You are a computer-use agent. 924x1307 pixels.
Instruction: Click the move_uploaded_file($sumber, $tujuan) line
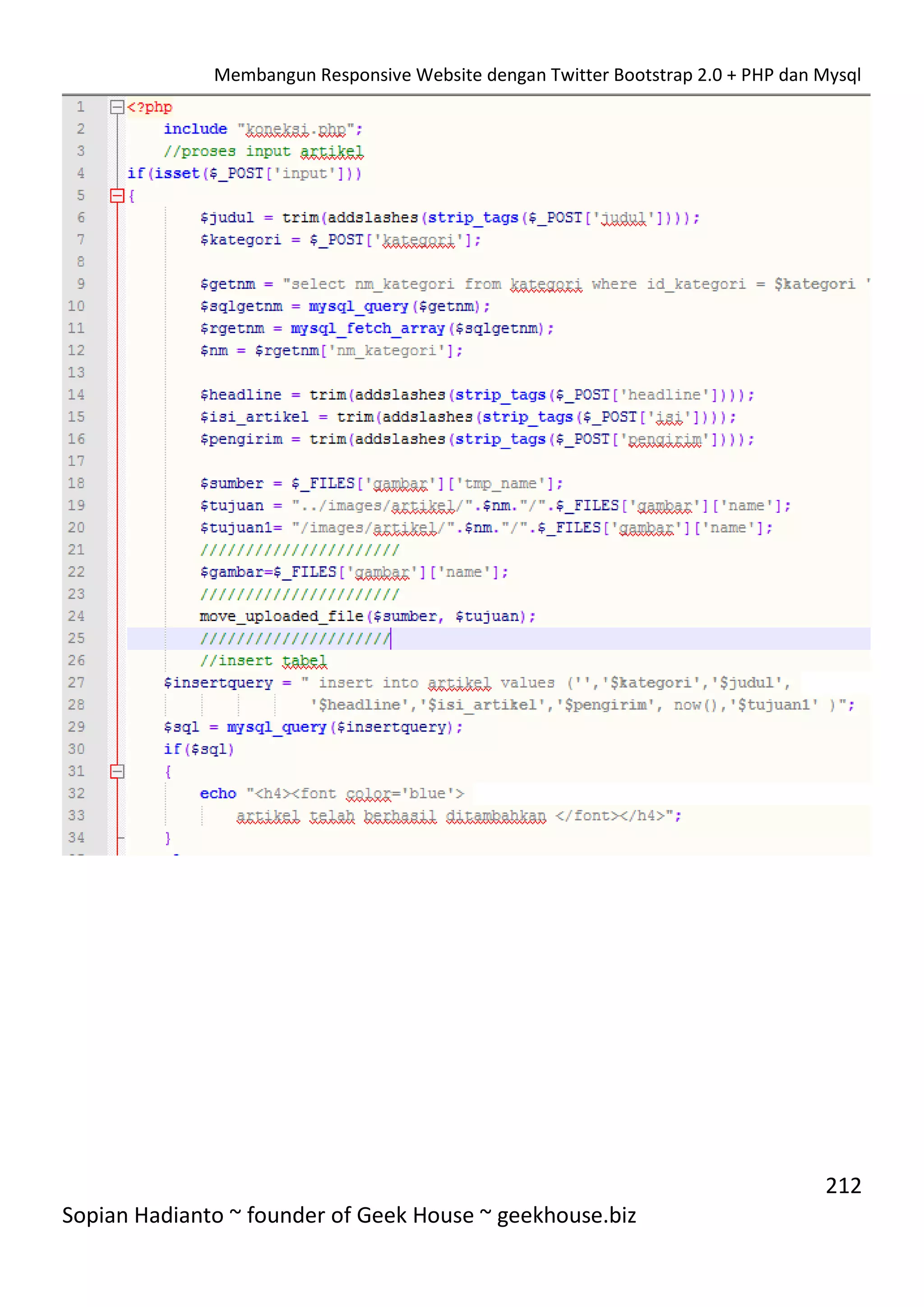pyautogui.click(x=368, y=616)
